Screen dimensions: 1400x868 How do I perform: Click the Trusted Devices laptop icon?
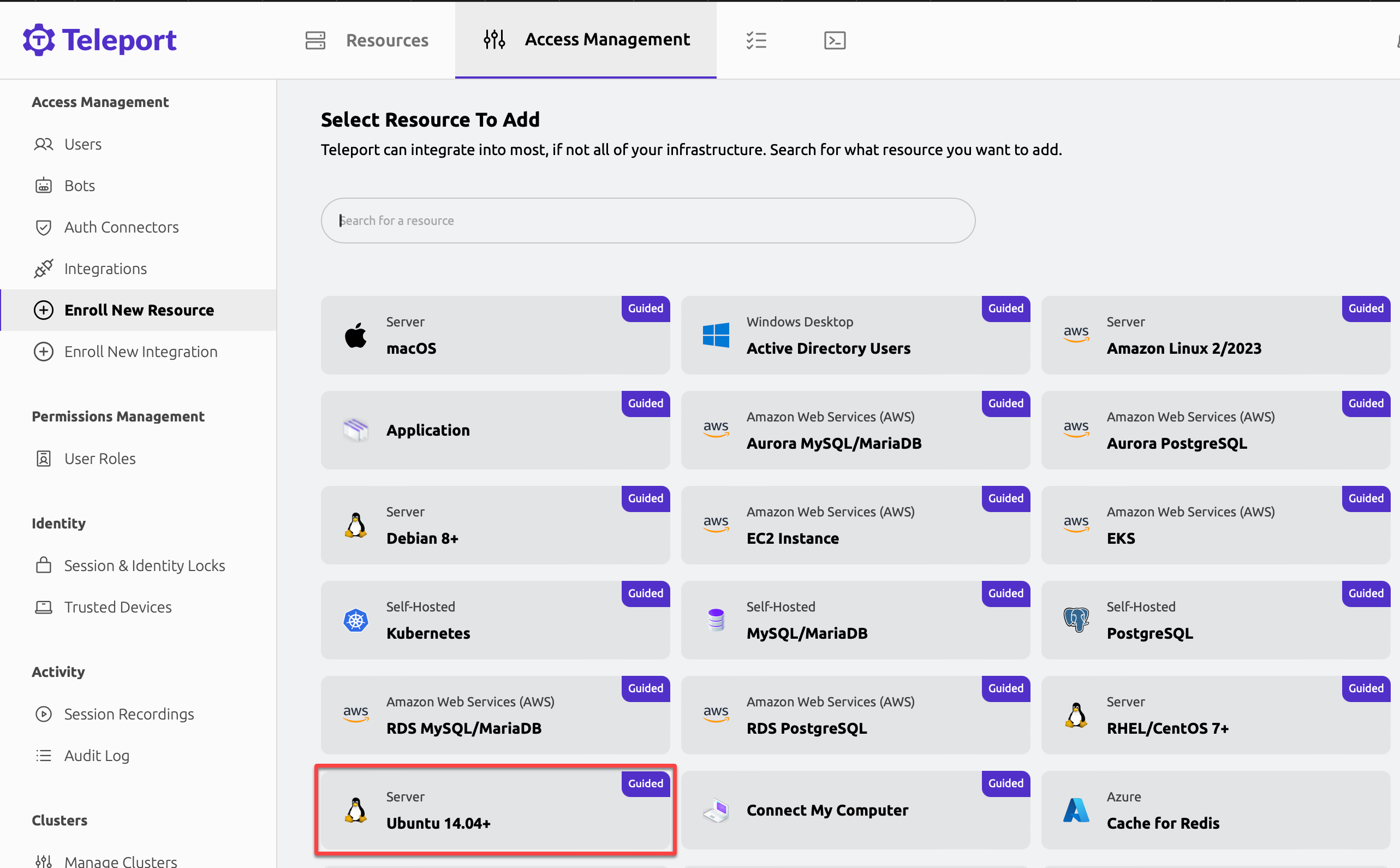(x=44, y=607)
